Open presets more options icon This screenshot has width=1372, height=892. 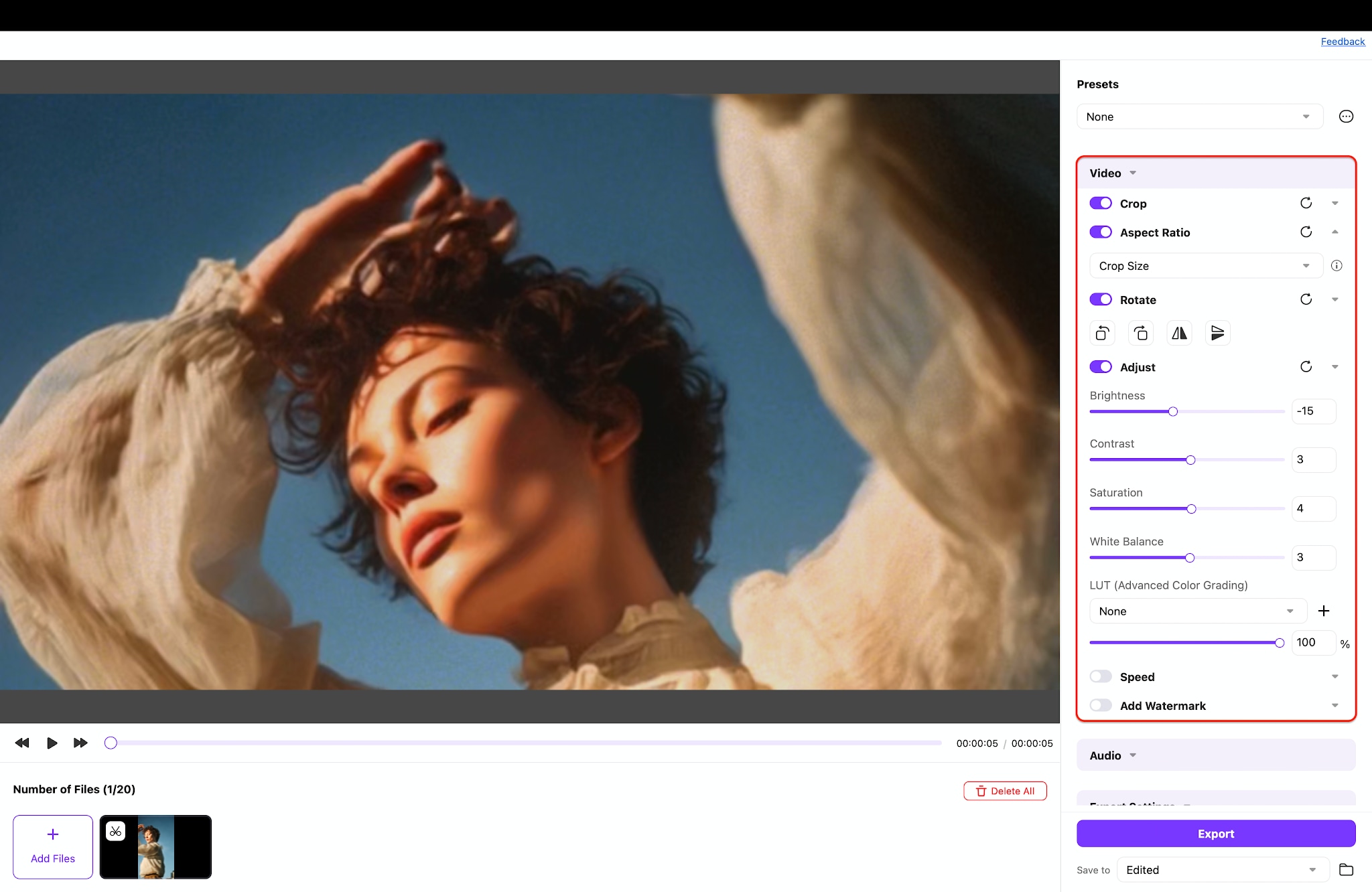[x=1346, y=117]
